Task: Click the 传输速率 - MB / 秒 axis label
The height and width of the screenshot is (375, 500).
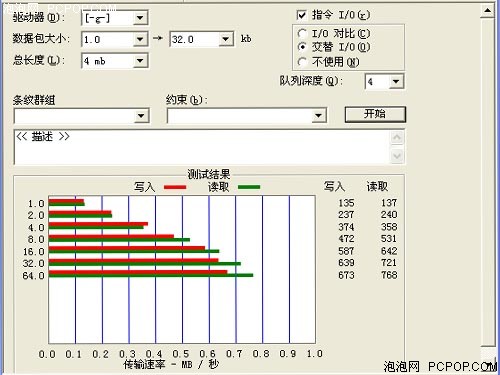Action: tap(171, 364)
